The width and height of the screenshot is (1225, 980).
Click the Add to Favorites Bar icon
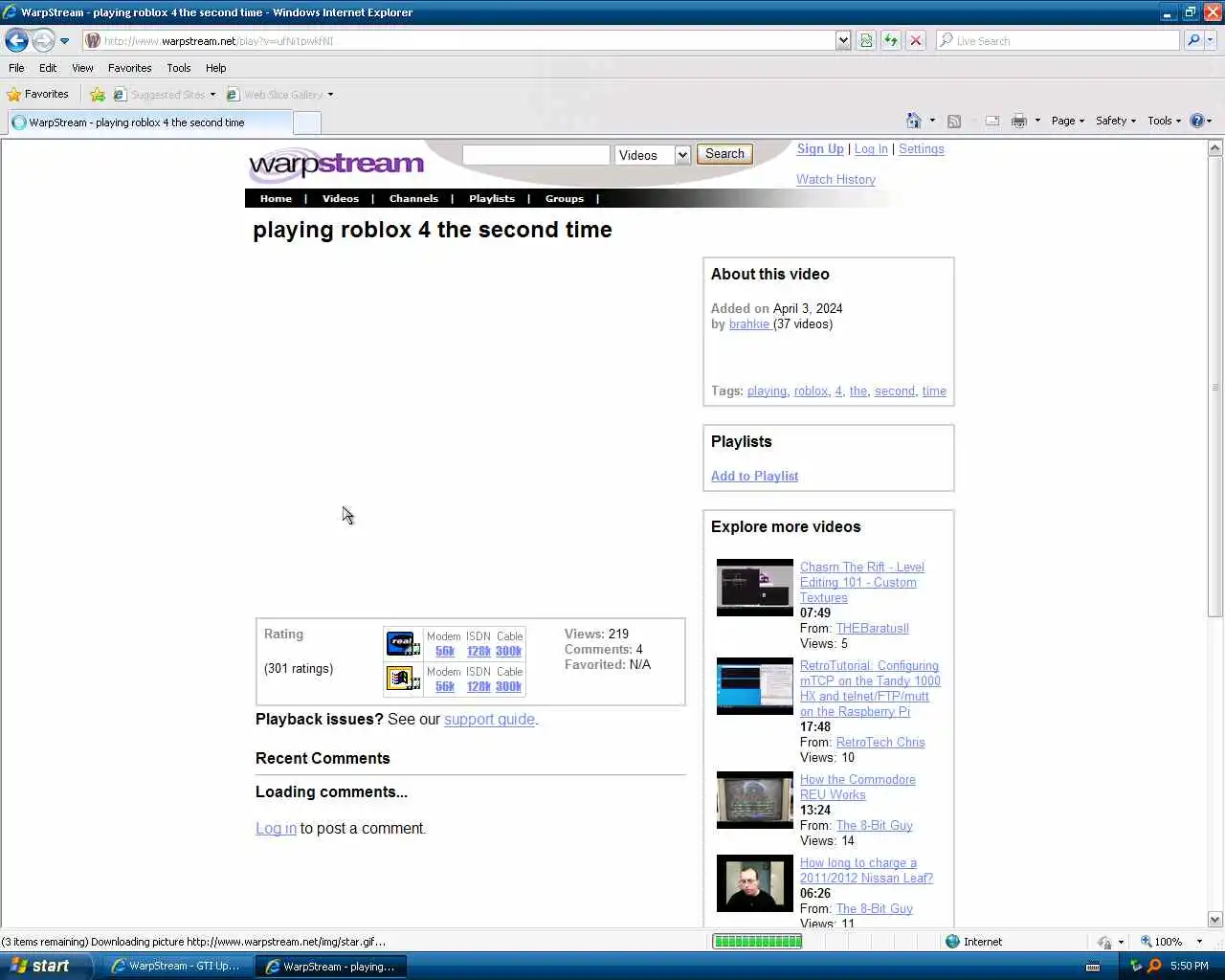pyautogui.click(x=98, y=94)
